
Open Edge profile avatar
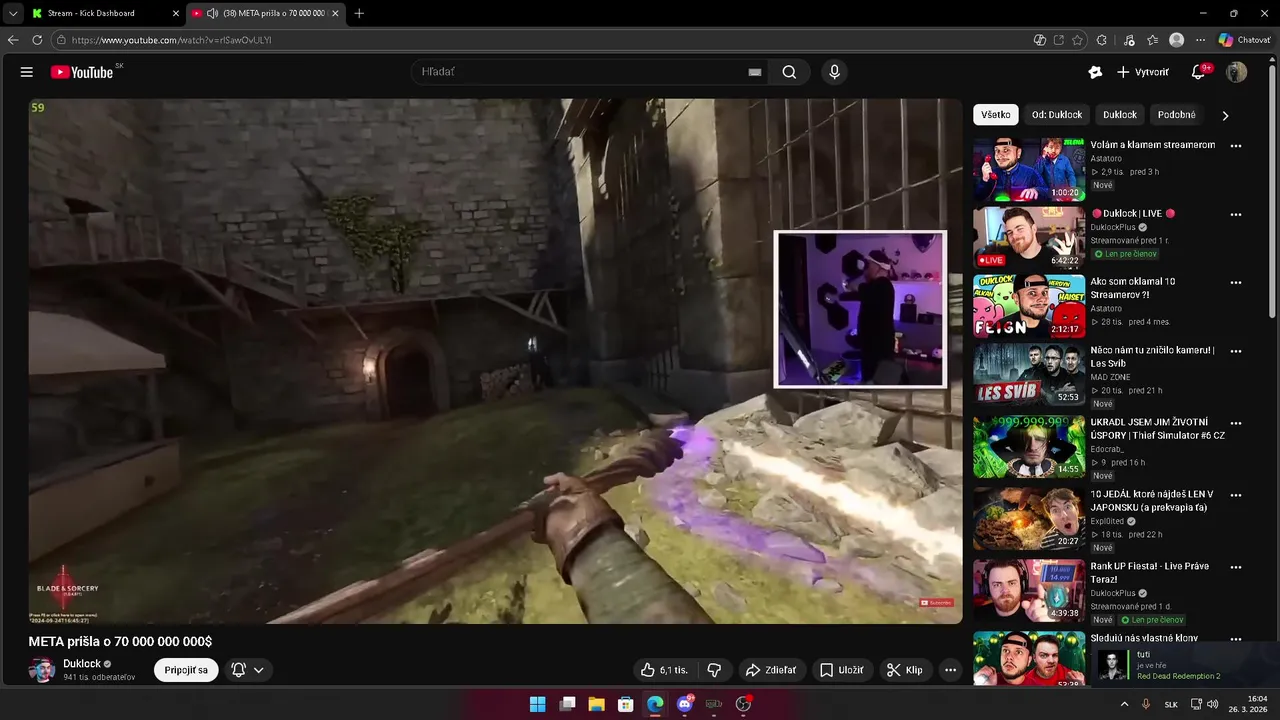point(1177,40)
